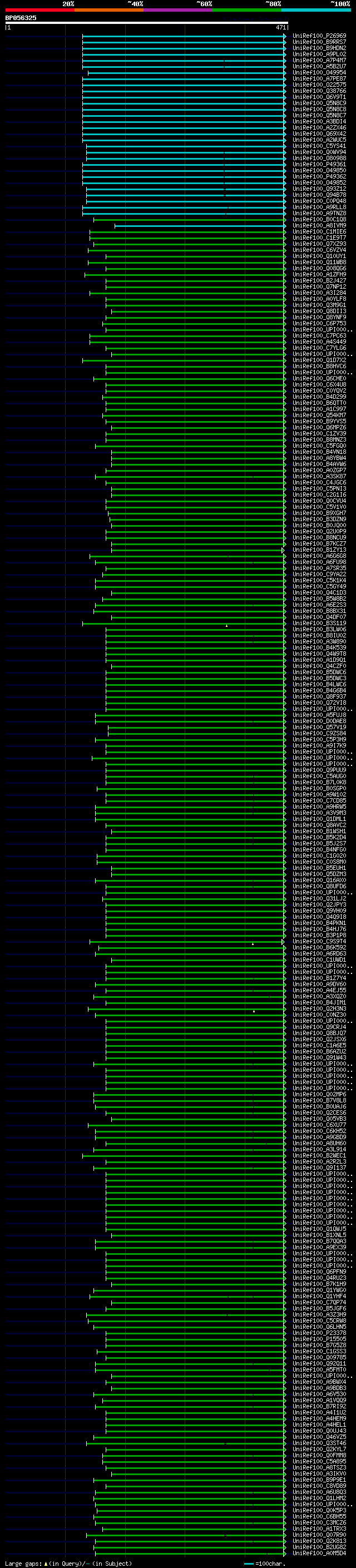The height and width of the screenshot is (1568, 356).
Task: Open the UniRef100_C5A895 hit
Action: [319, 1461]
